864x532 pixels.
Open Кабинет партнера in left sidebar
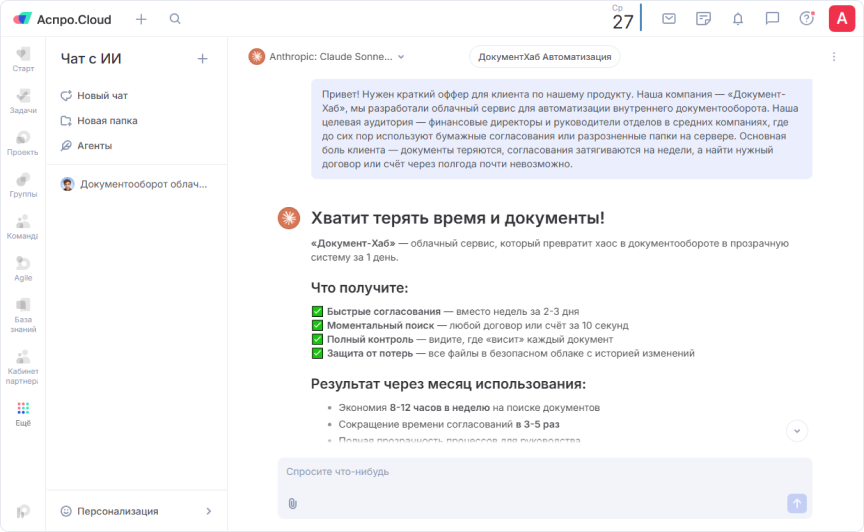tap(23, 368)
